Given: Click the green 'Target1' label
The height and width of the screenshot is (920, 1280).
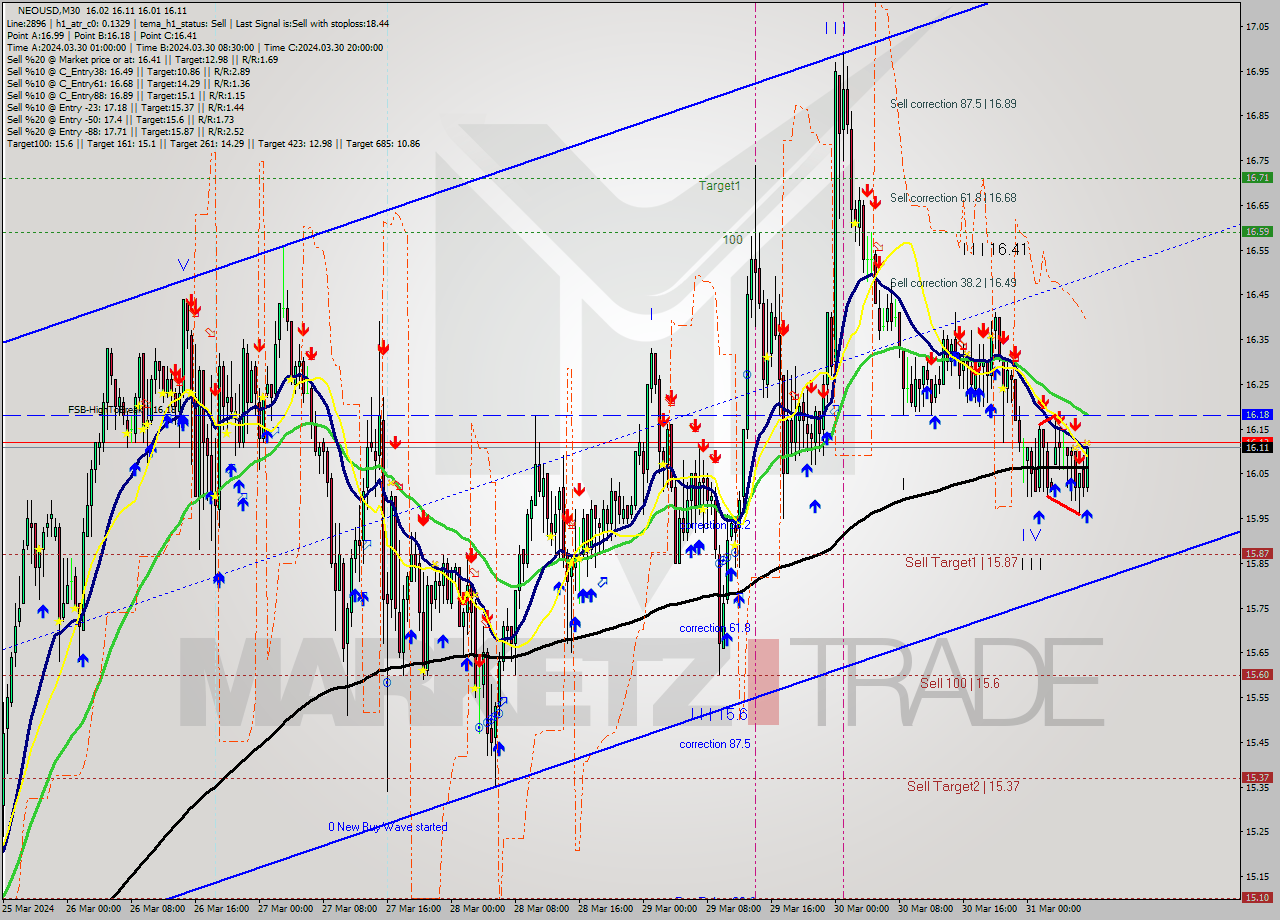Looking at the screenshot, I should pos(719,186).
